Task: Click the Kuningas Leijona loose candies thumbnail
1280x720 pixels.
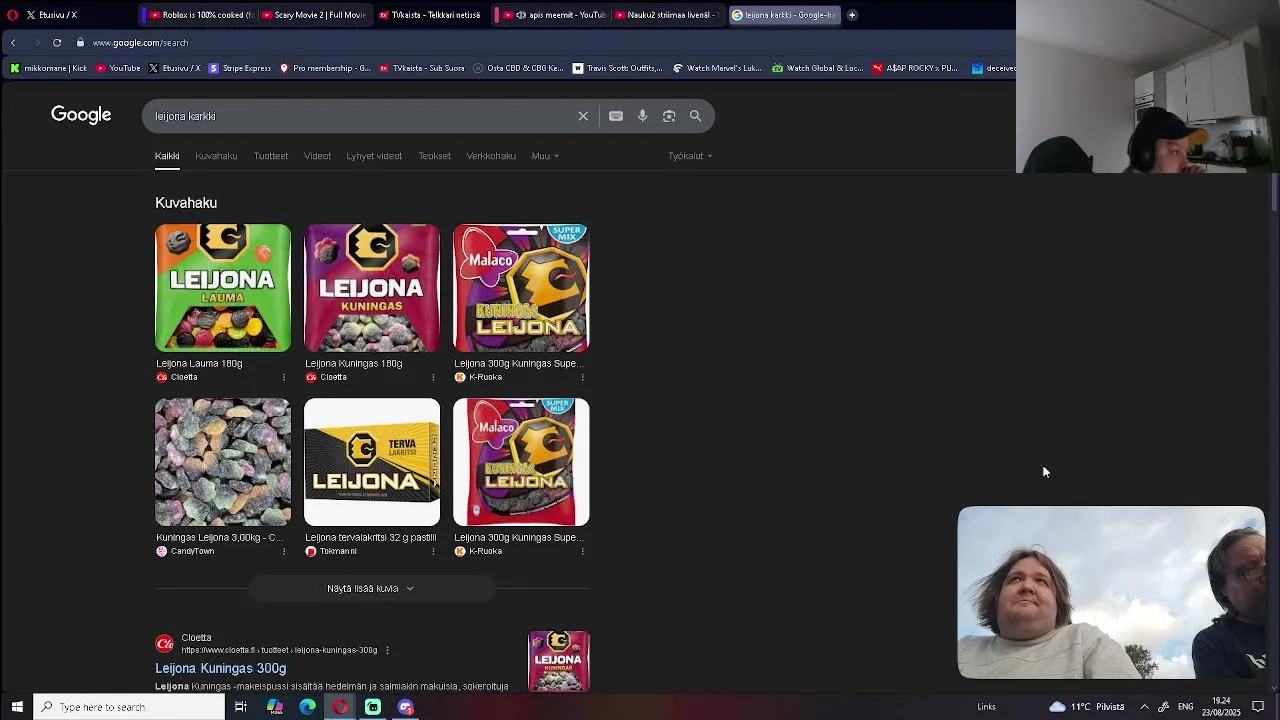Action: (223, 462)
